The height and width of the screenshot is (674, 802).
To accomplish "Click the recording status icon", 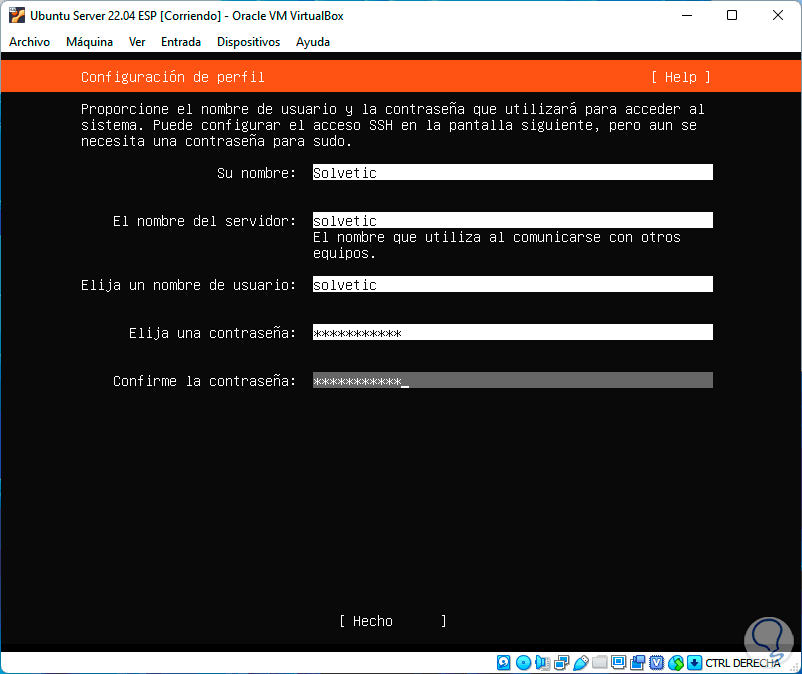I will tap(638, 663).
